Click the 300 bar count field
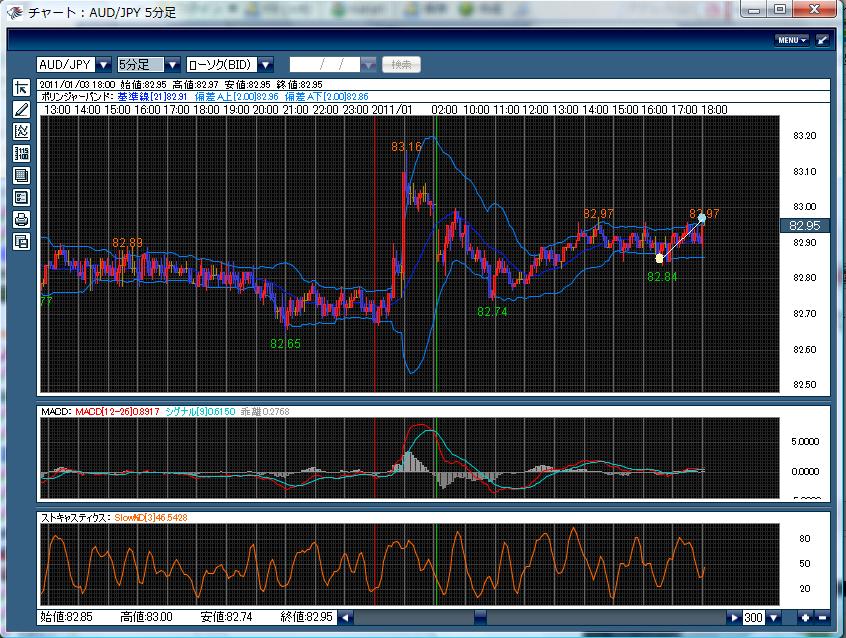 [754, 617]
